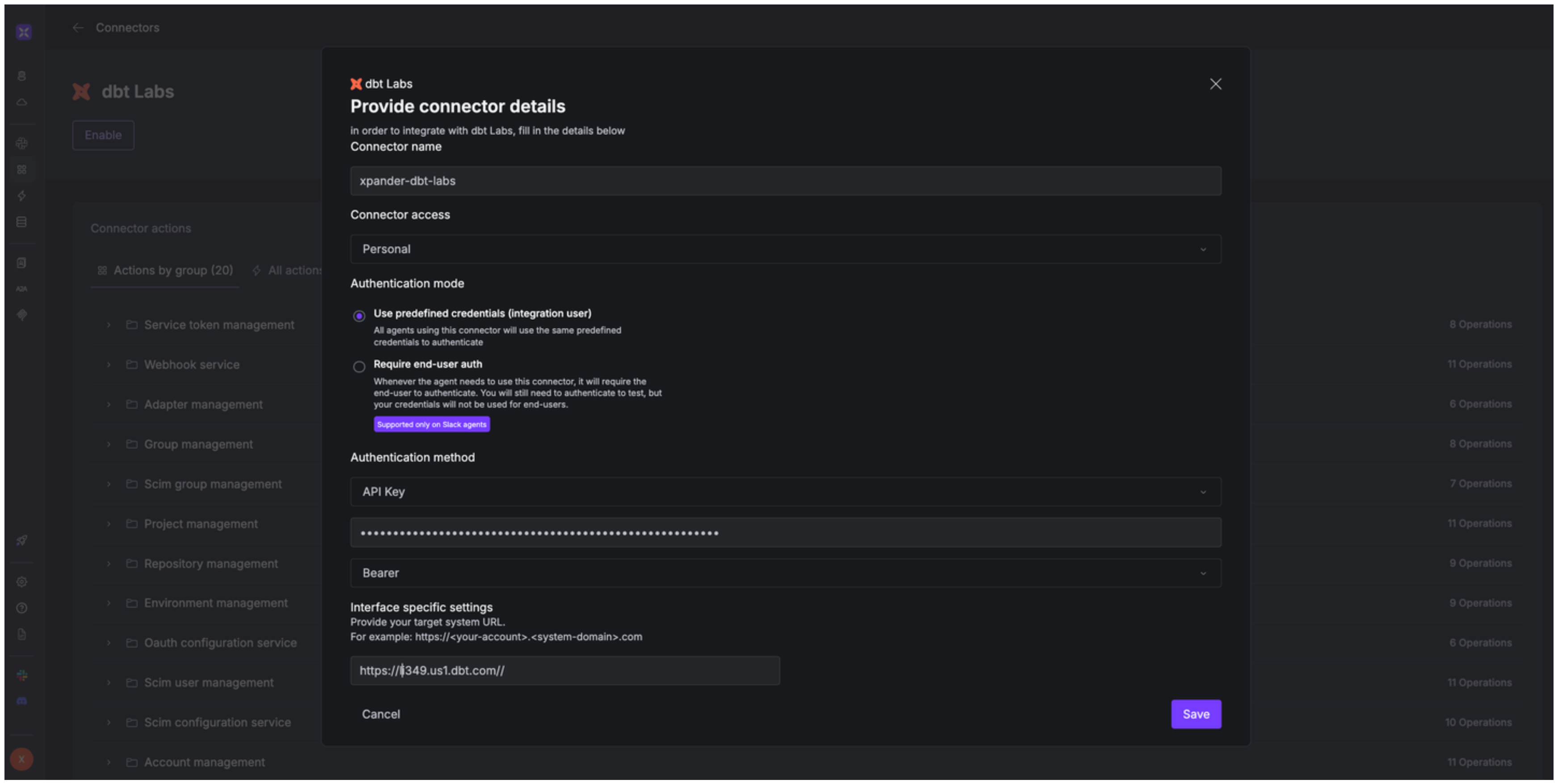The width and height of the screenshot is (1558, 784).
Task: Click the Connector name input field
Action: [785, 181]
